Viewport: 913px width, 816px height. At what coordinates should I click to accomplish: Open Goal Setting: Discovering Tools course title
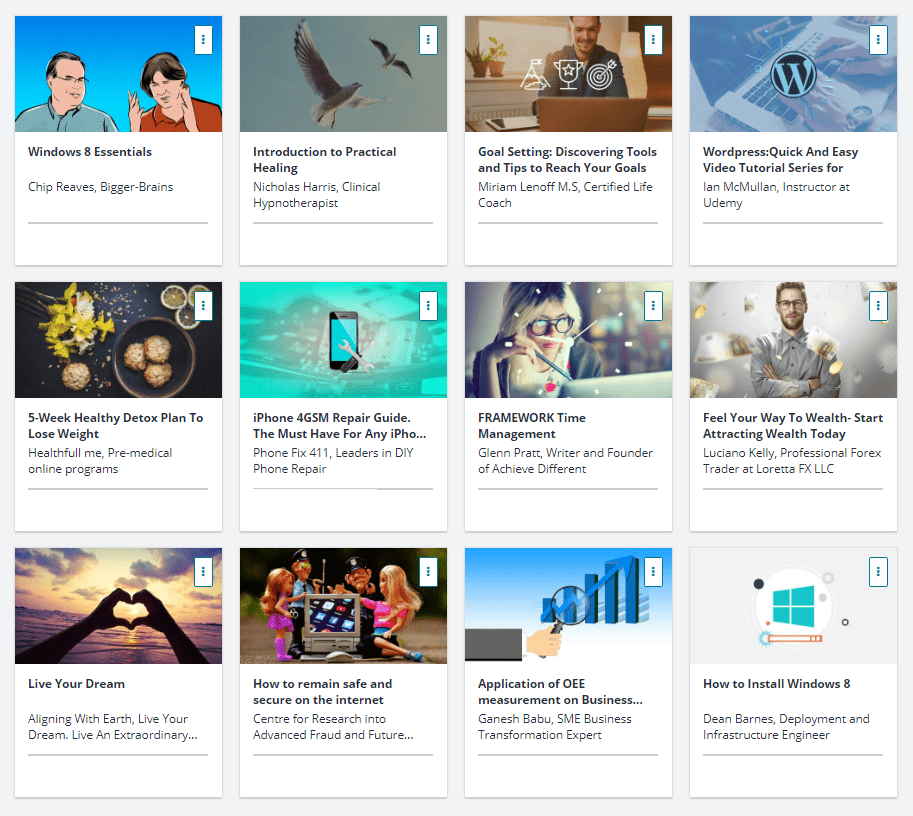coord(567,160)
